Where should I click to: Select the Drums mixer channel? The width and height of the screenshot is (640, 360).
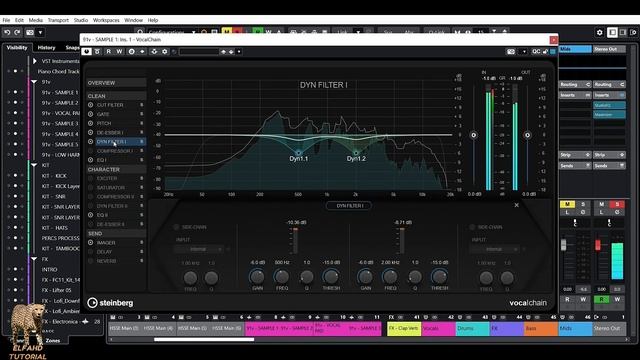472,329
